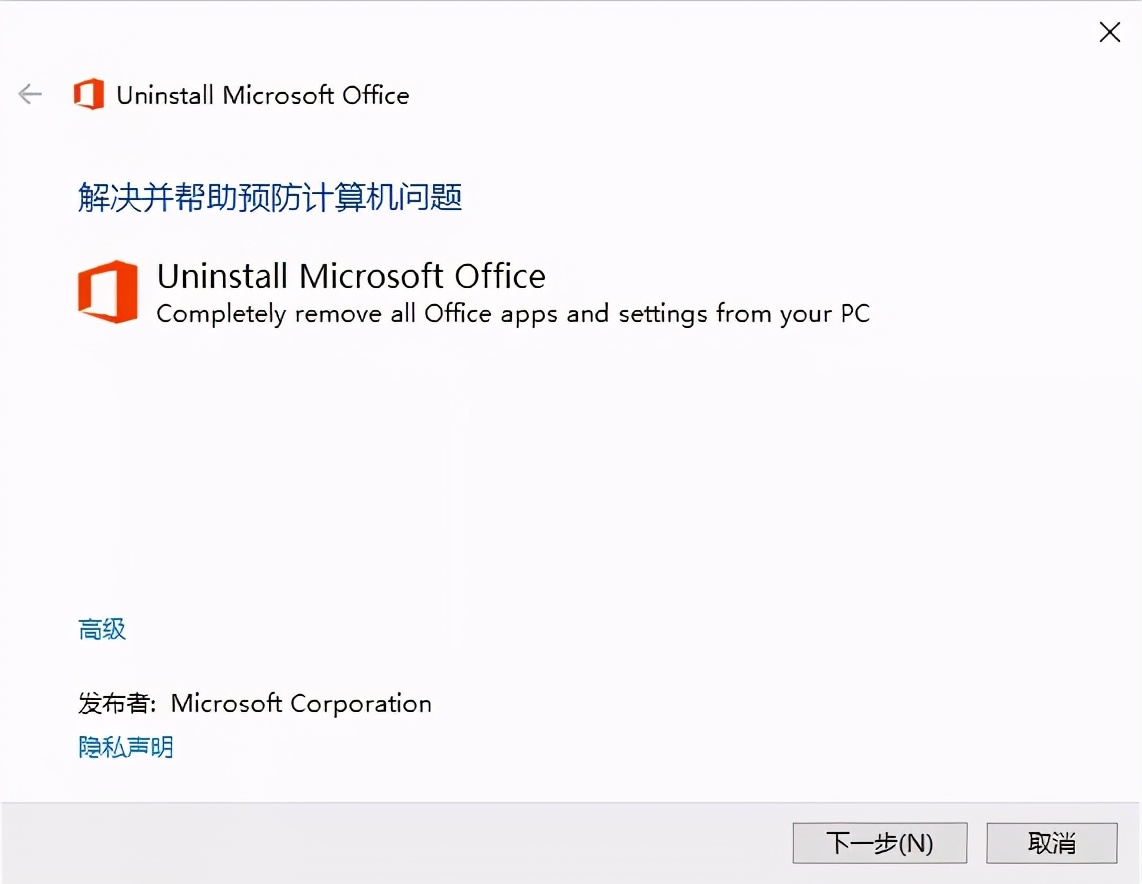
Task: Open the 高级 advanced options link
Action: (x=100, y=629)
